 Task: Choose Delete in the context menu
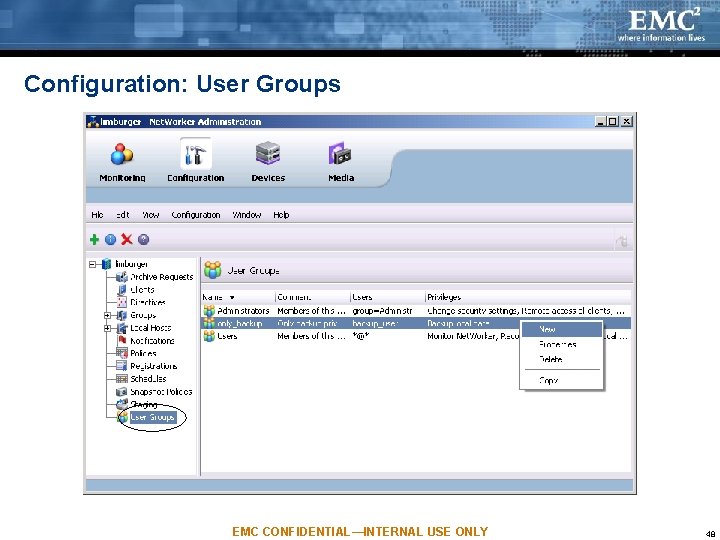click(x=561, y=359)
